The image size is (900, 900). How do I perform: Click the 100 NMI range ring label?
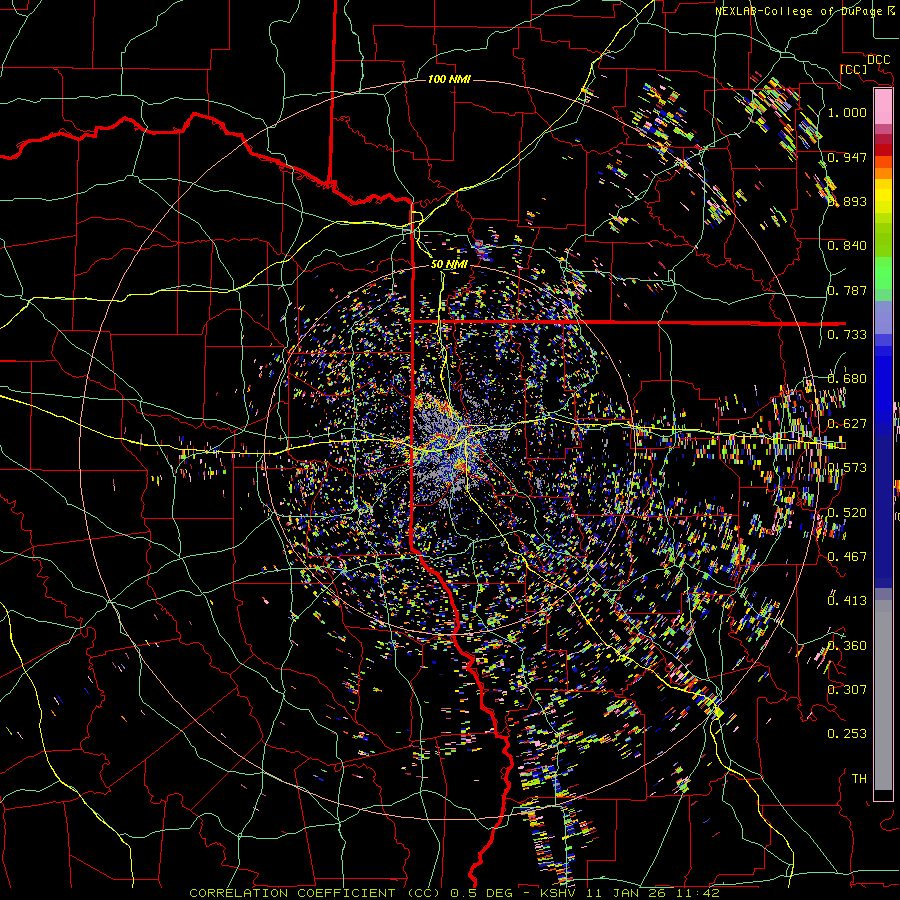[x=449, y=79]
